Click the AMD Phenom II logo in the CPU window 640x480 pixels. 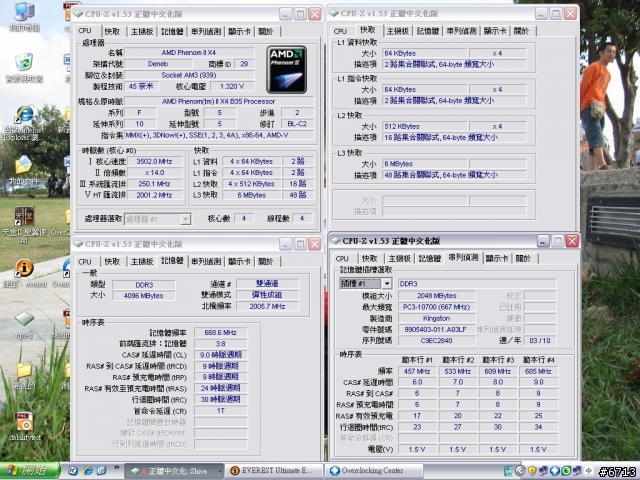(x=287, y=69)
